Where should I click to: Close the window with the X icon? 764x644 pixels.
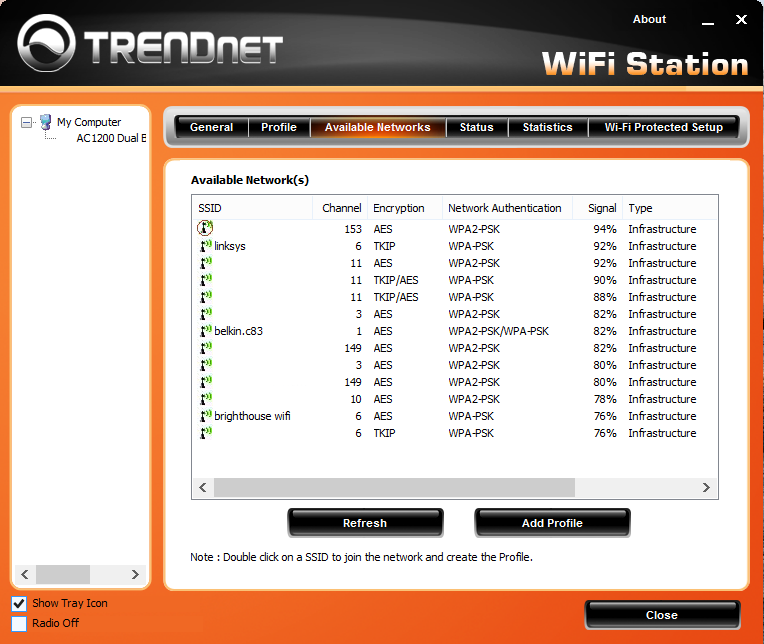741,19
